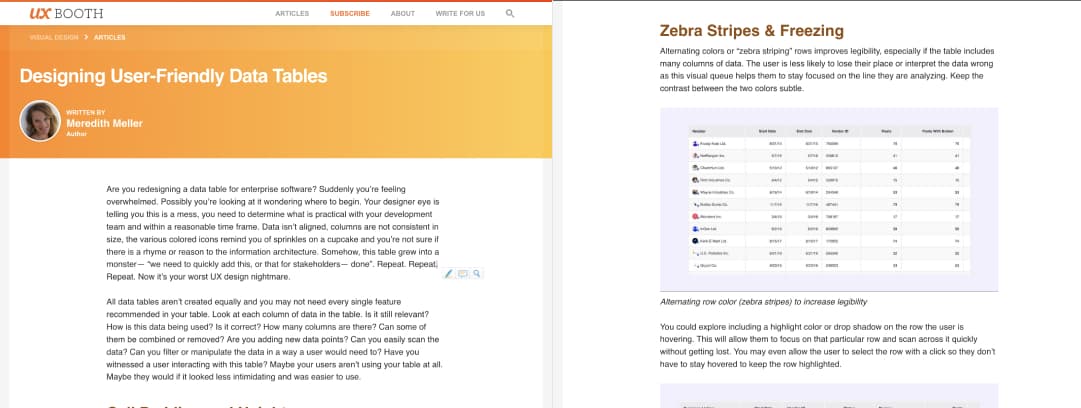Click the pencil highlight icon in popup
This screenshot has width=1081, height=408.
(449, 273)
